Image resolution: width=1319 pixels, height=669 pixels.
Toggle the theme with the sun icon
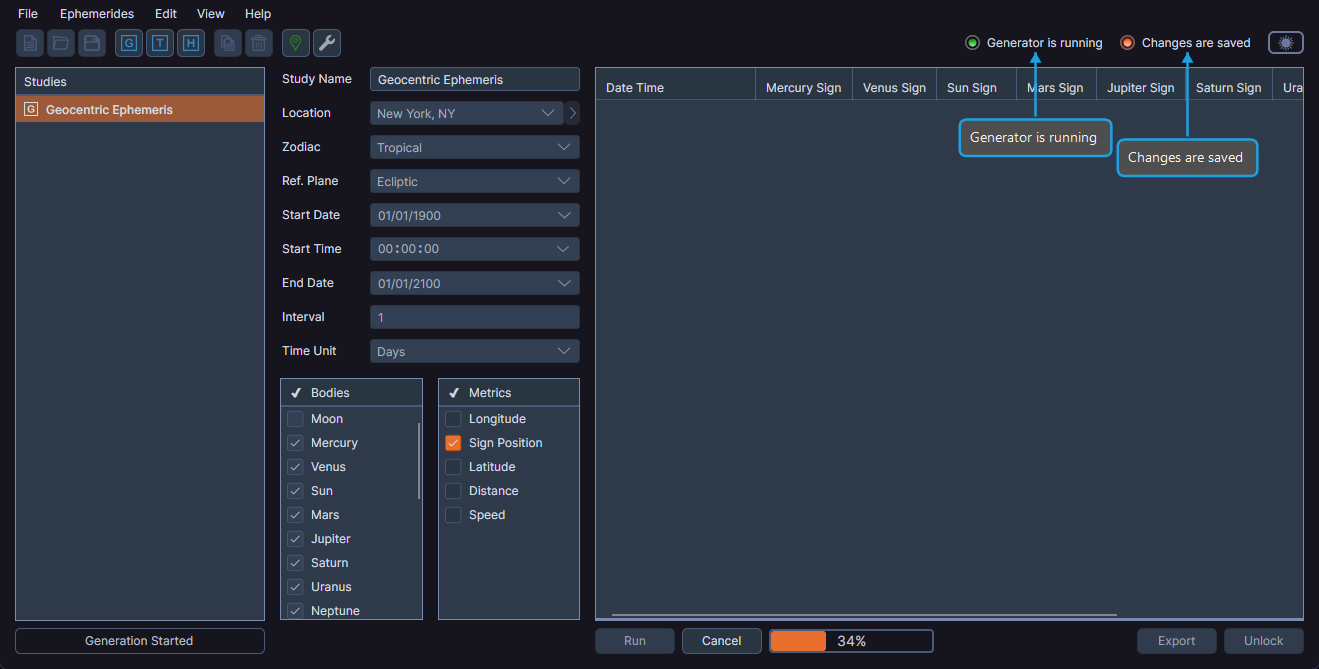tap(1285, 43)
